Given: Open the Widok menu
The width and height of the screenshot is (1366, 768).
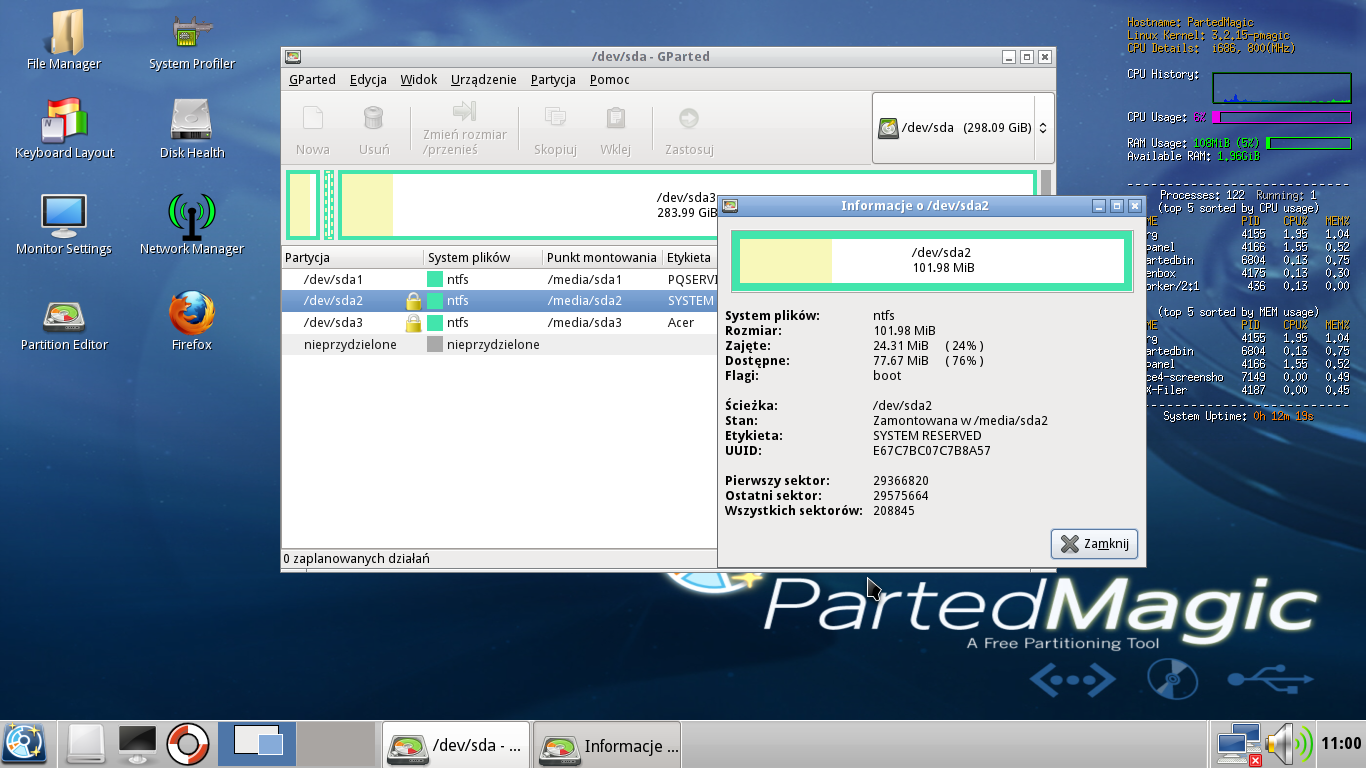Looking at the screenshot, I should 419,80.
